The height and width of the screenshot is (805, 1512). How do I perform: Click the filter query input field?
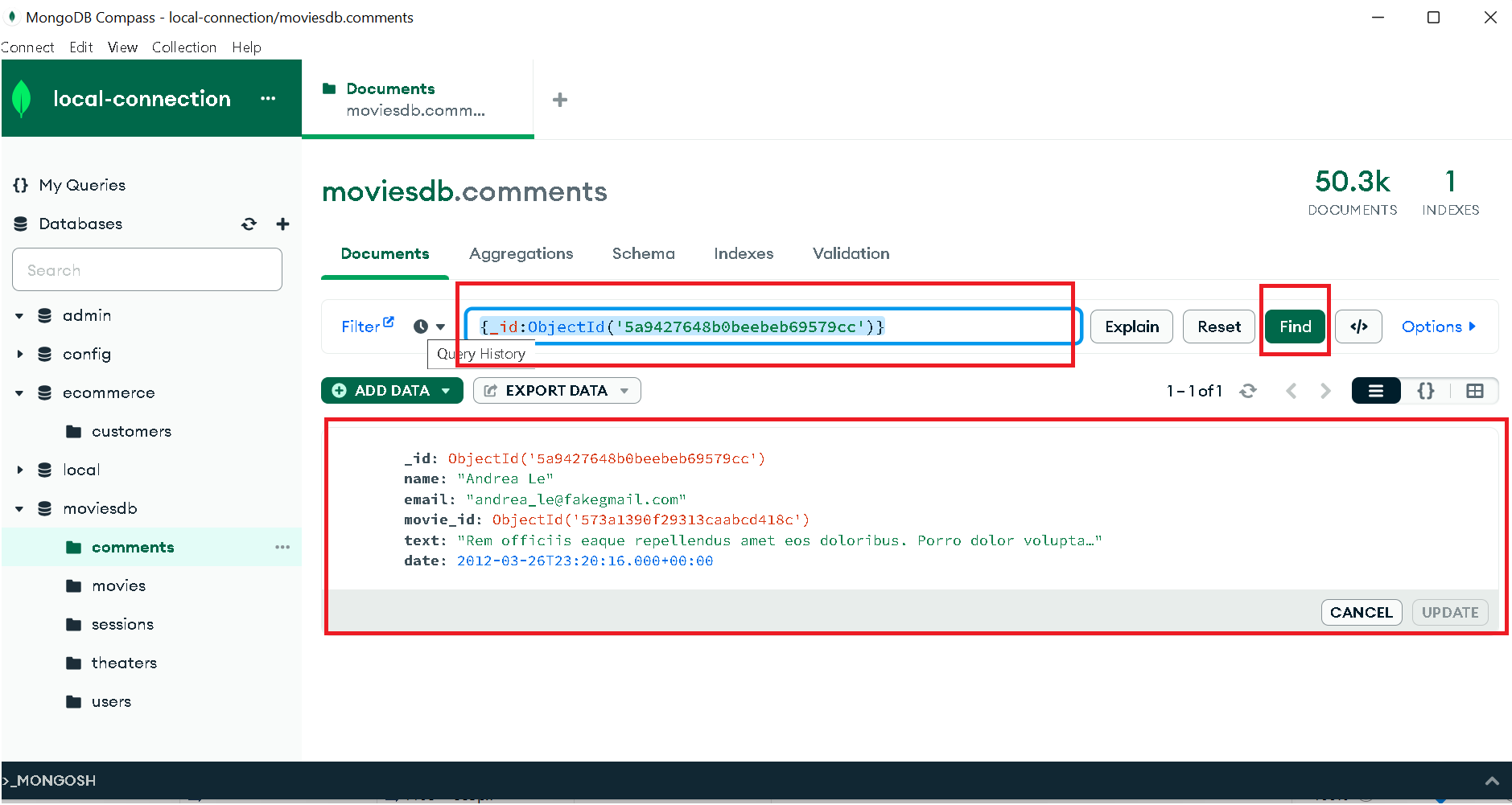pyautogui.click(x=772, y=327)
